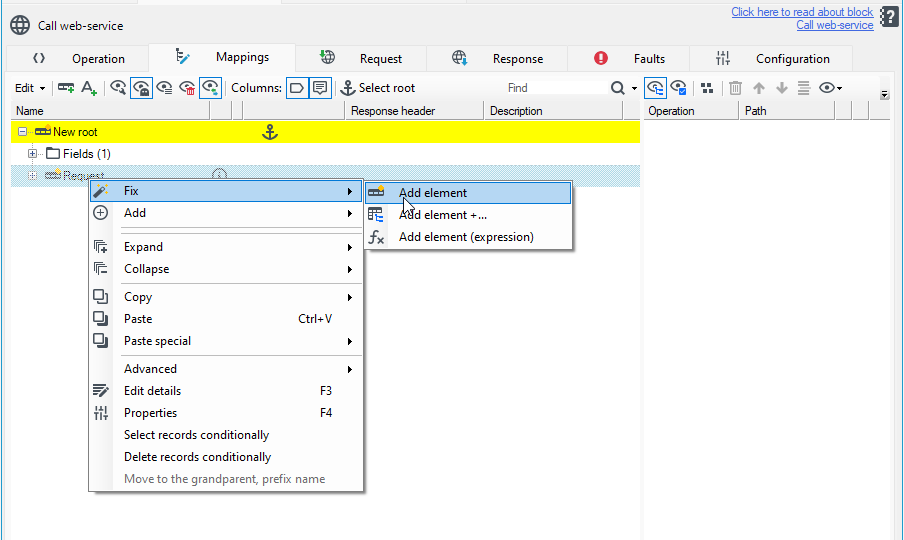Choose Add element +... submenu entry
This screenshot has height=540, width=904.
click(468, 215)
